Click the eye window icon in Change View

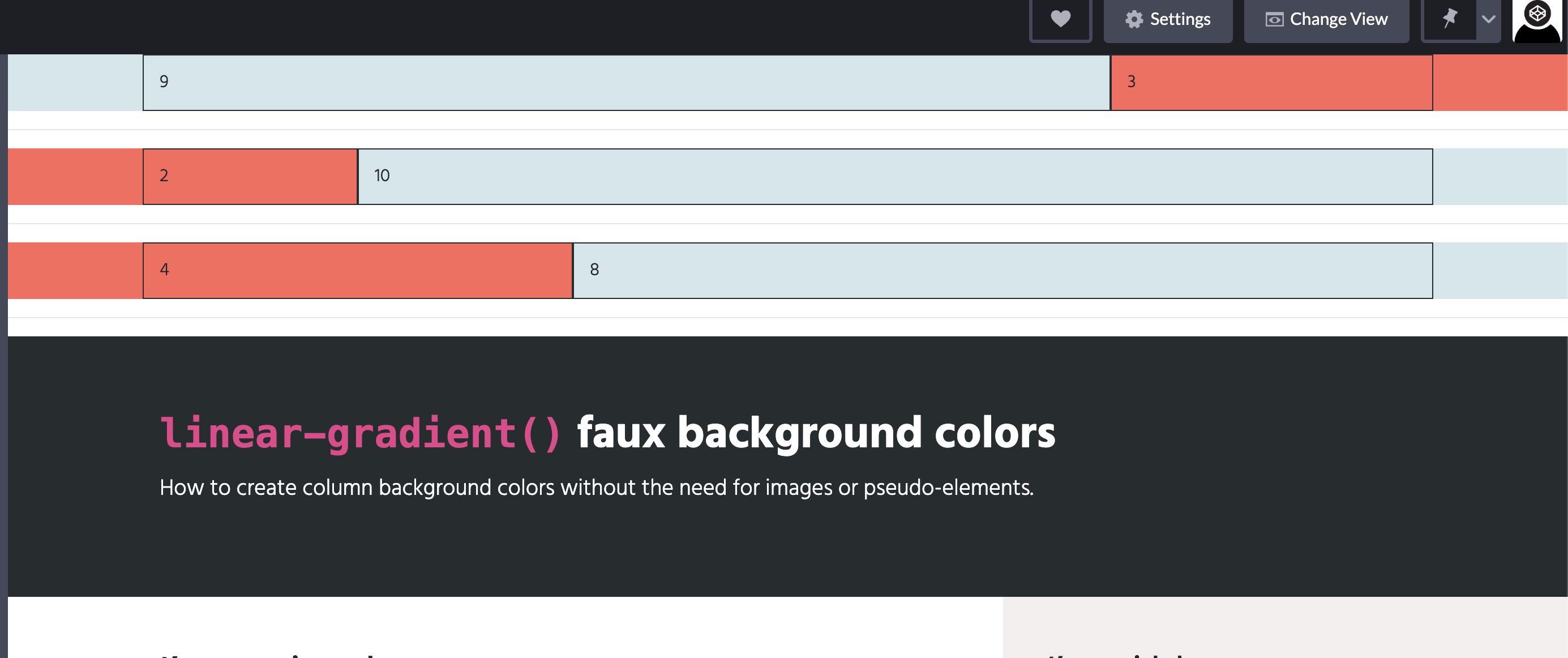1274,19
